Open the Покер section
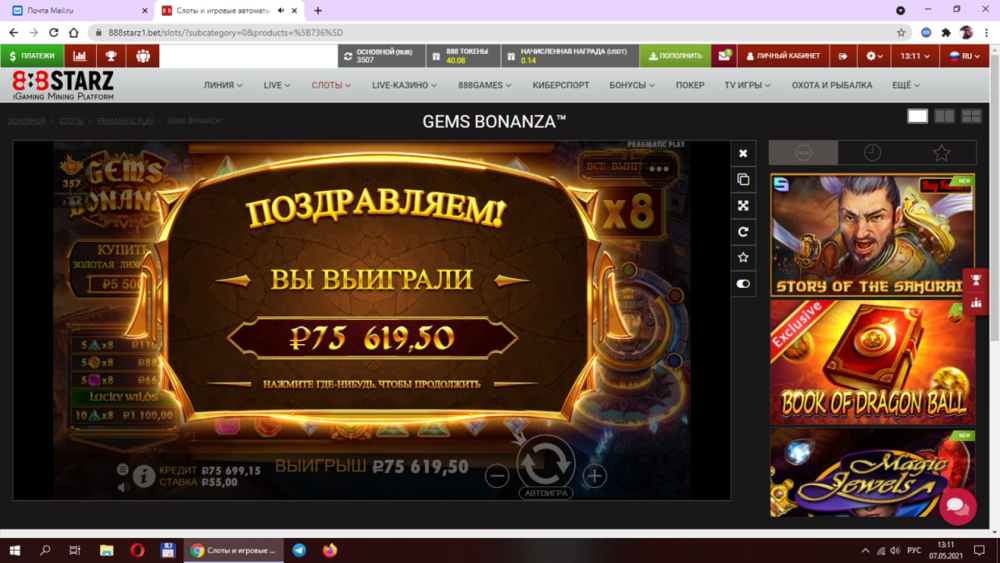The image size is (1000, 563). pyautogui.click(x=690, y=85)
